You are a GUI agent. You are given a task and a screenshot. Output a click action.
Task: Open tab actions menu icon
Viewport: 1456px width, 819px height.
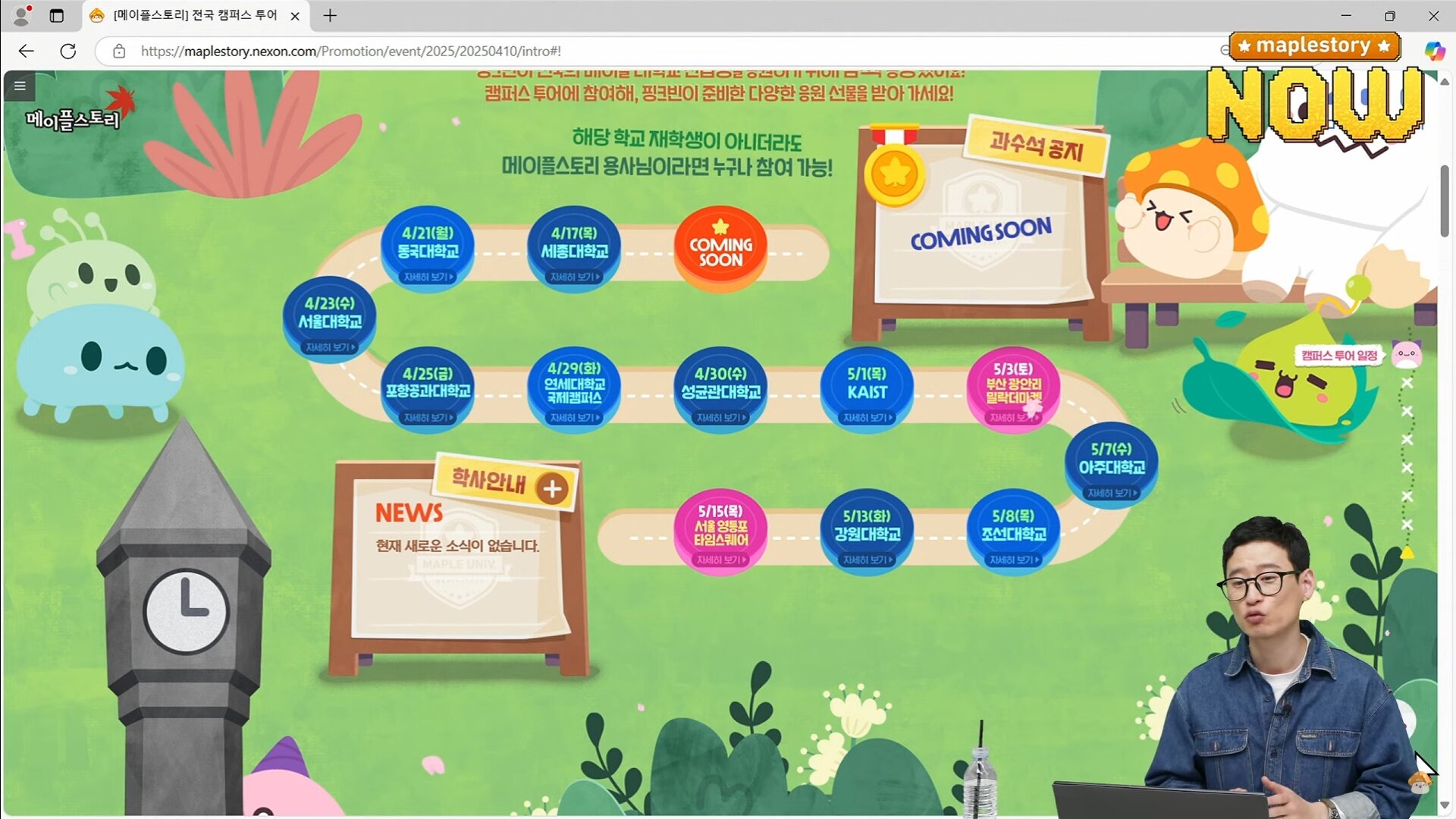point(56,15)
